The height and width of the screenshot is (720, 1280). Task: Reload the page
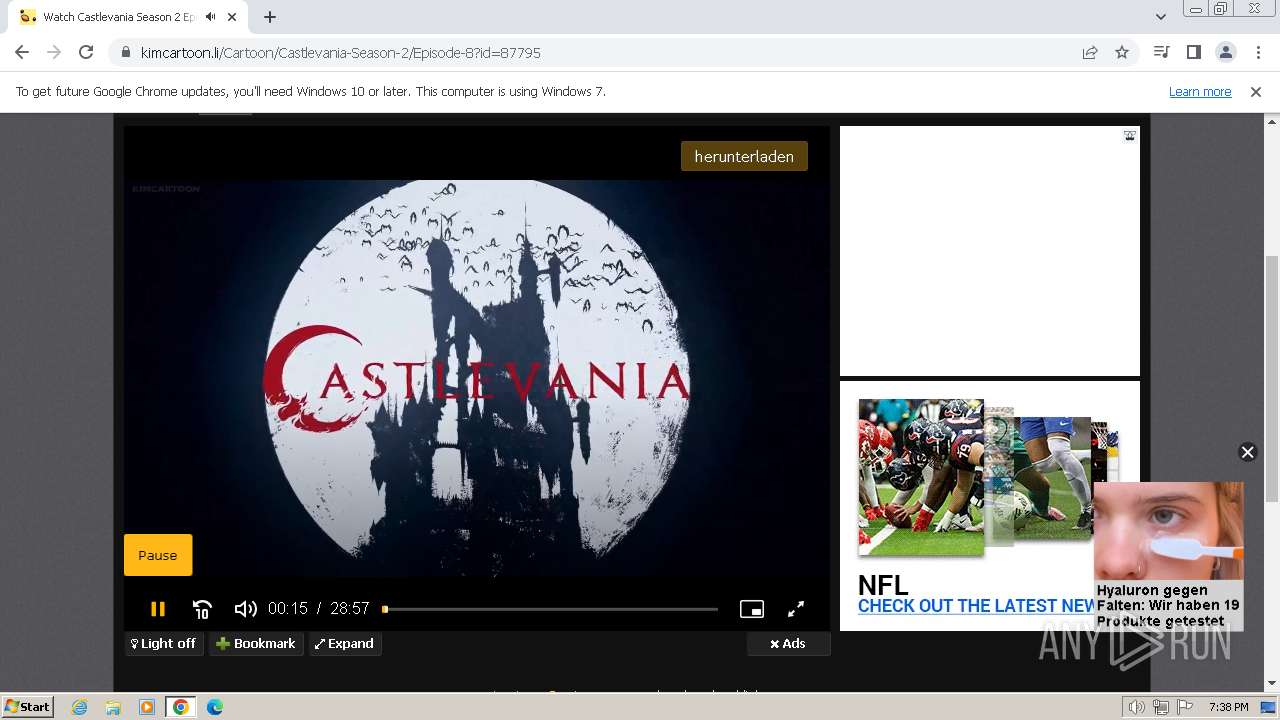pyautogui.click(x=86, y=53)
